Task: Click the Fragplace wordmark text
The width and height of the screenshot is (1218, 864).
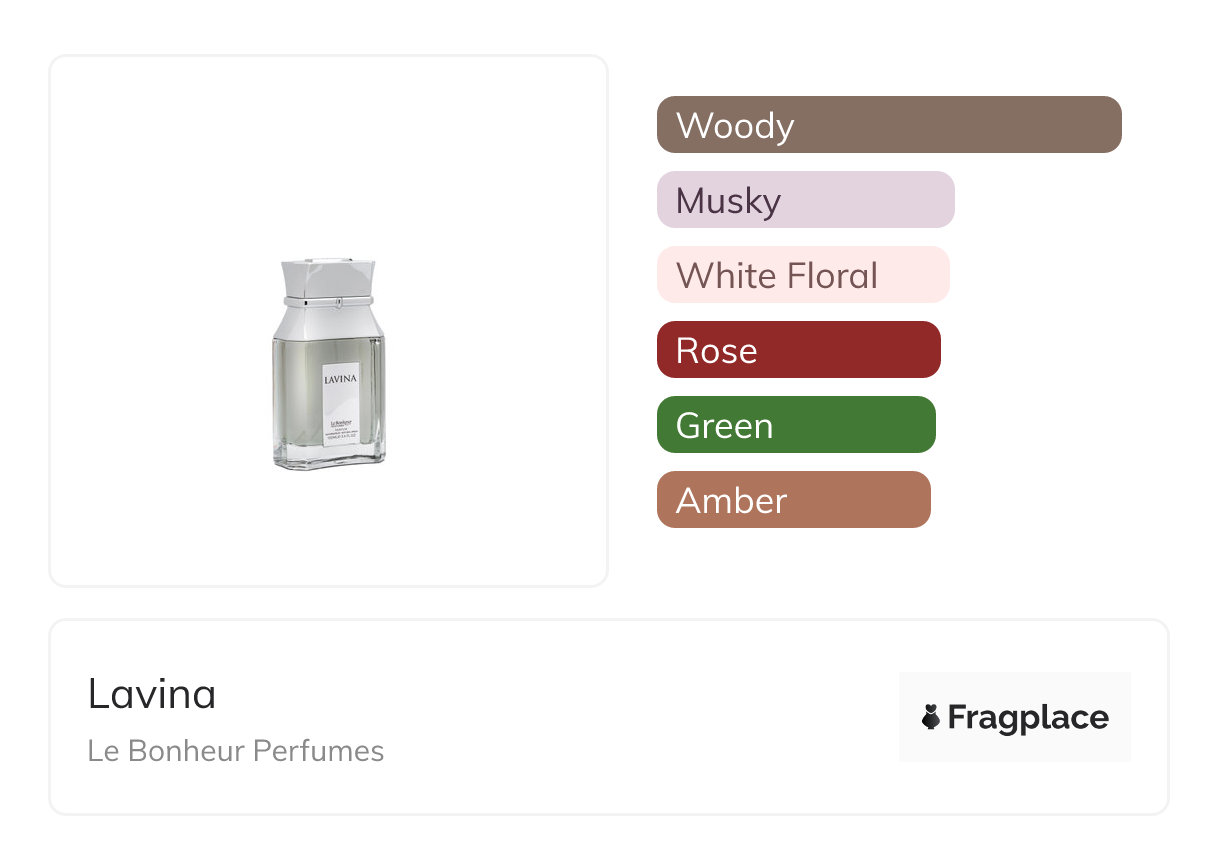Action: coord(1028,718)
